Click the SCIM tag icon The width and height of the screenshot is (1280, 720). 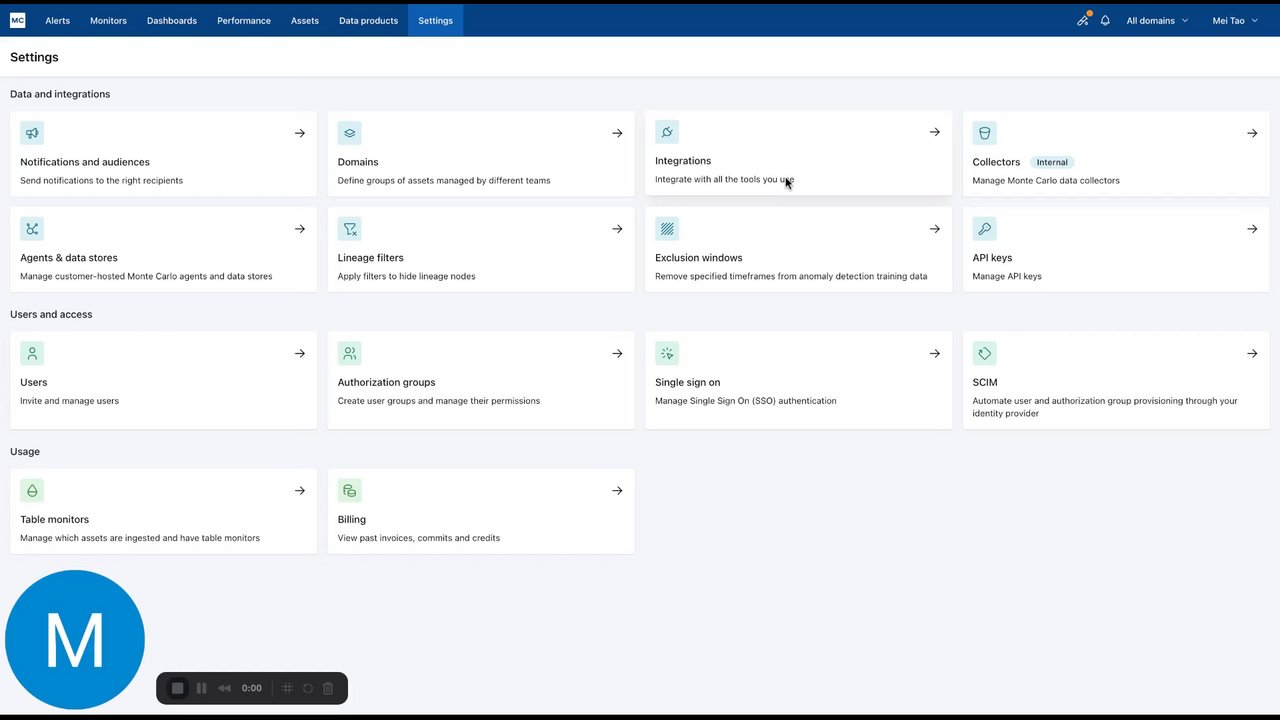(x=984, y=353)
